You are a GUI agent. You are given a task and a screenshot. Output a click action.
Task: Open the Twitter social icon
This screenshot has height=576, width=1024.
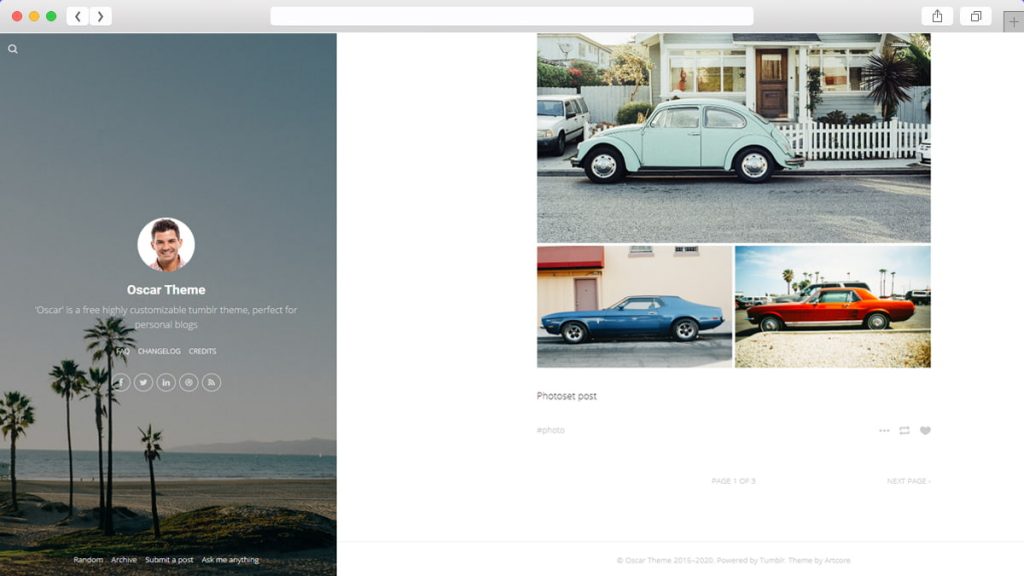point(144,382)
